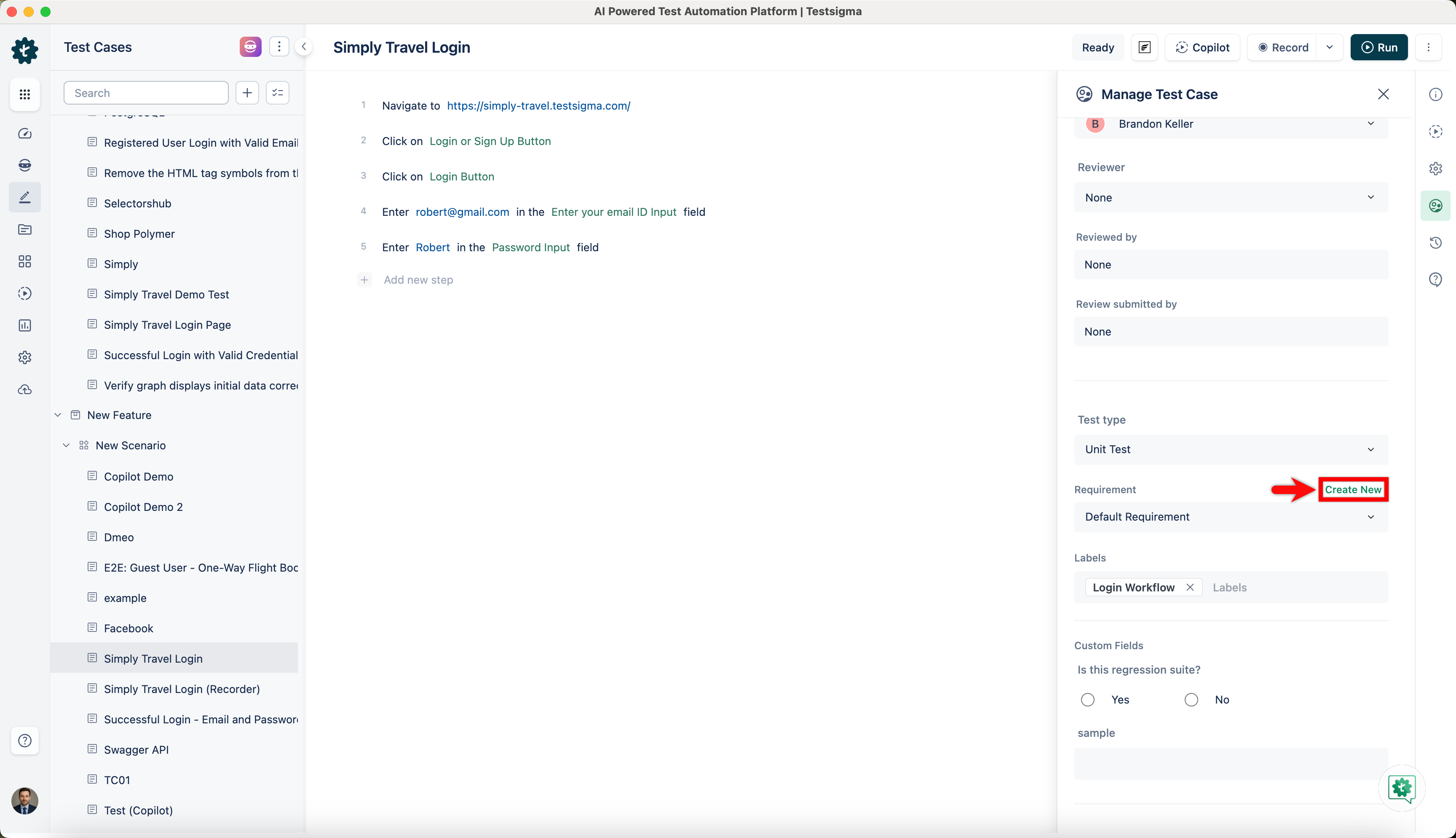Open the help icon in right rail
This screenshot has height=838, width=1456.
click(1436, 280)
